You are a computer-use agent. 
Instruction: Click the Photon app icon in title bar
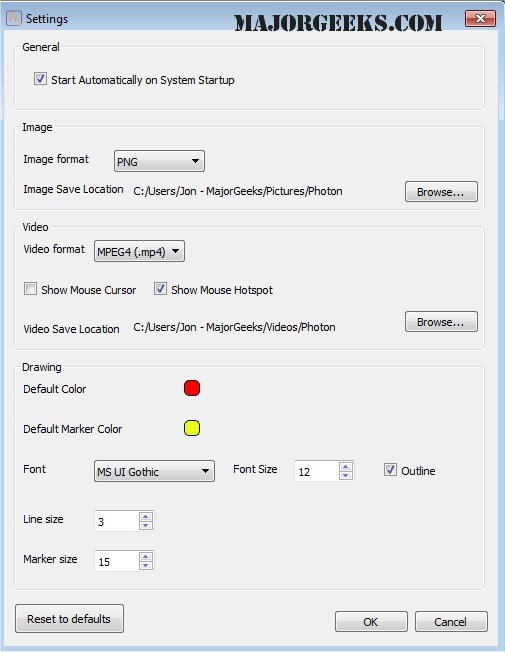pos(13,18)
